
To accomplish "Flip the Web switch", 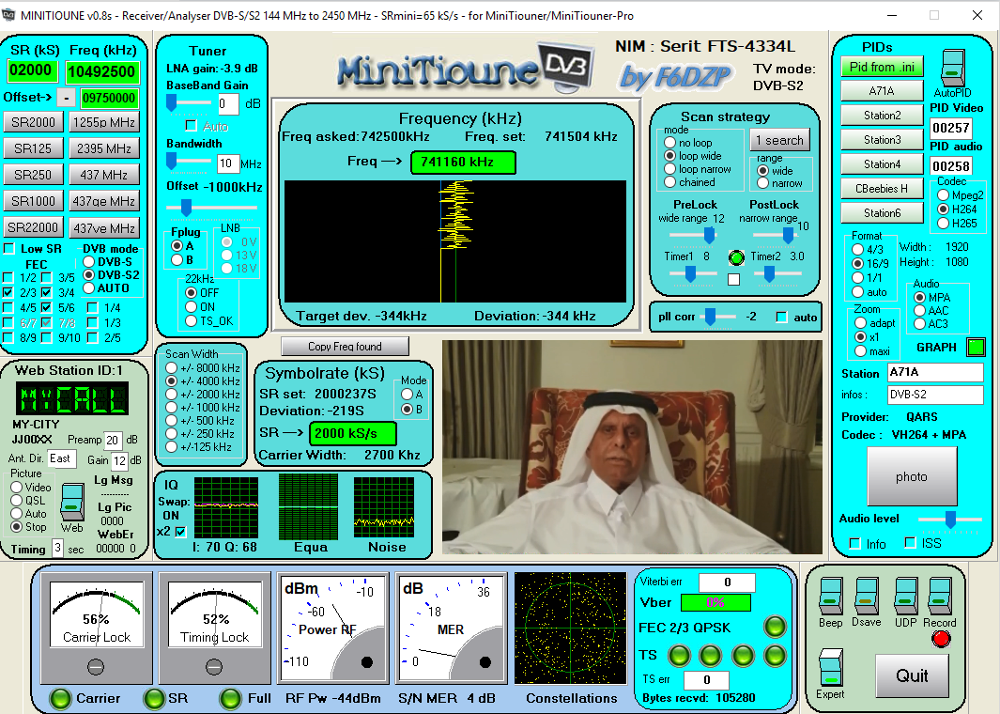I will [x=71, y=502].
